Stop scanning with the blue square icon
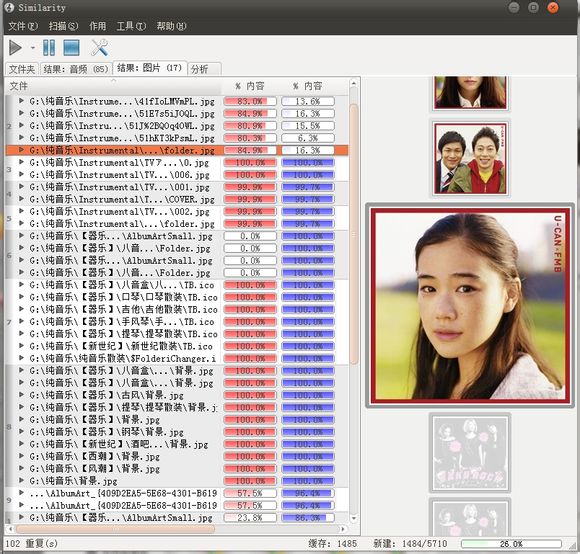580x554 pixels. (71, 48)
